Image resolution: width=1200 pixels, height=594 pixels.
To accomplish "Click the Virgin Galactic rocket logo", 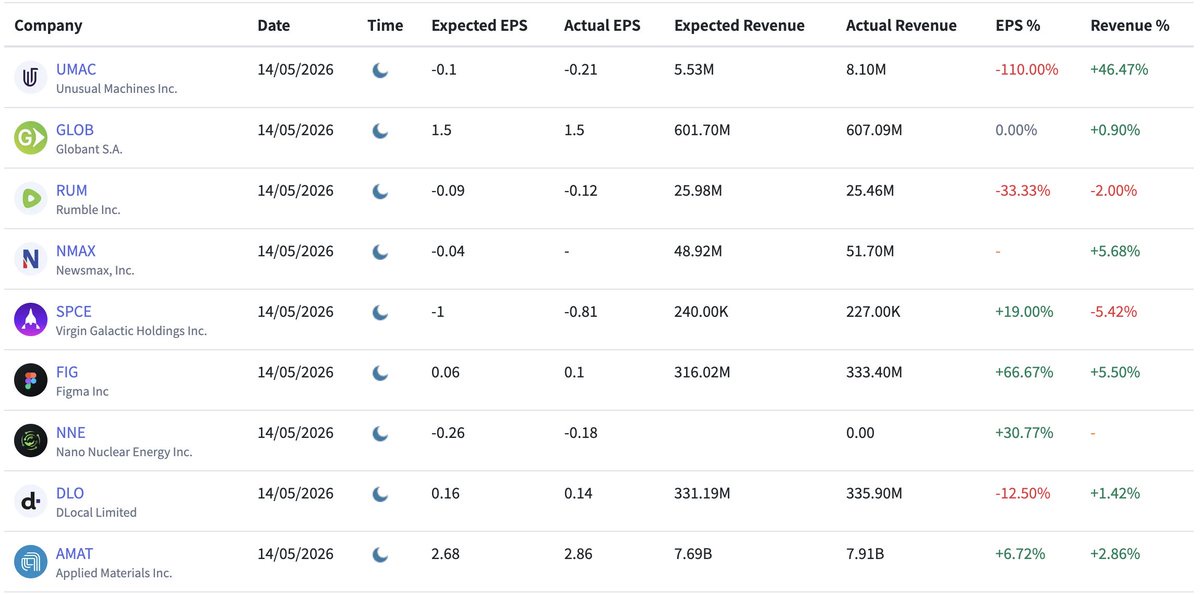I will (x=31, y=320).
